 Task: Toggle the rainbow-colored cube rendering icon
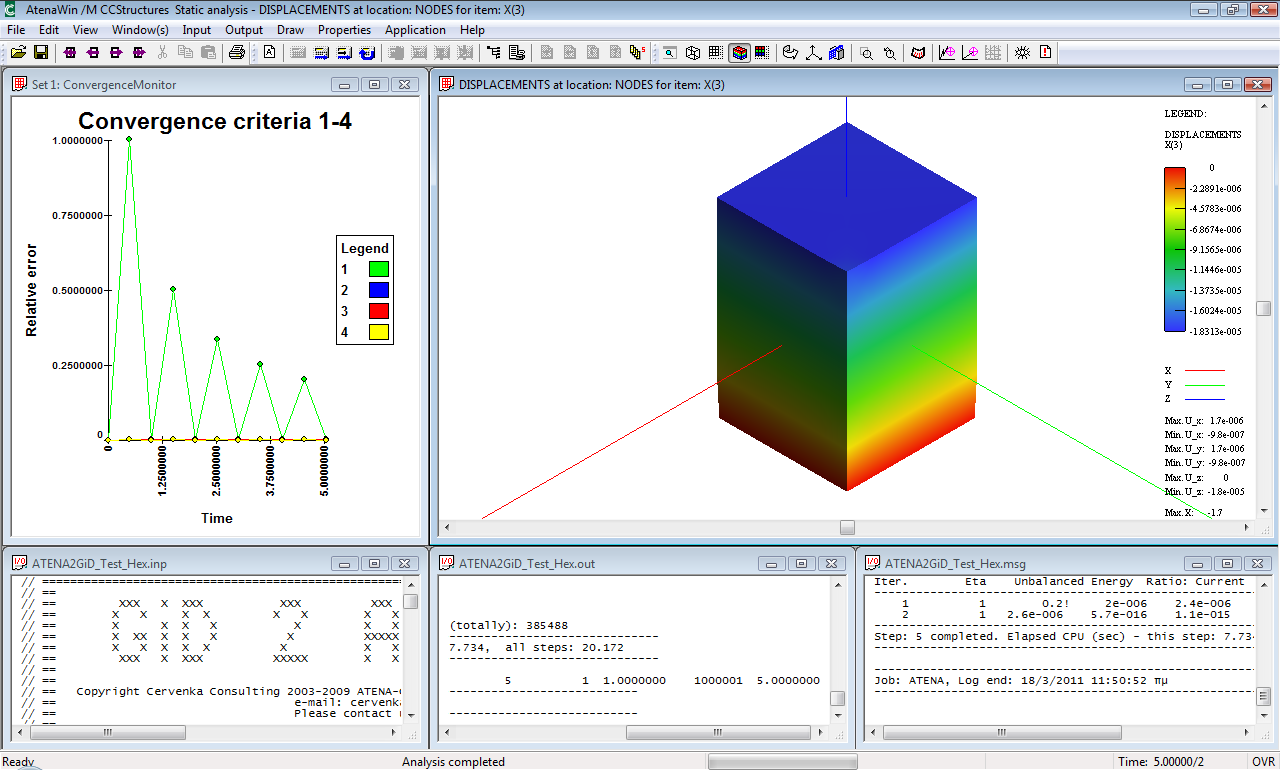tap(740, 52)
